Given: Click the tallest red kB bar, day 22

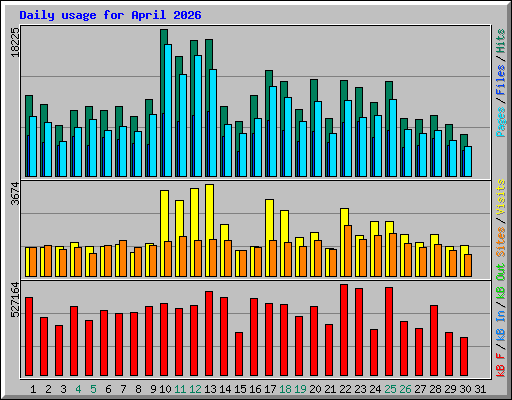Looking at the screenshot, I should coord(344,330).
